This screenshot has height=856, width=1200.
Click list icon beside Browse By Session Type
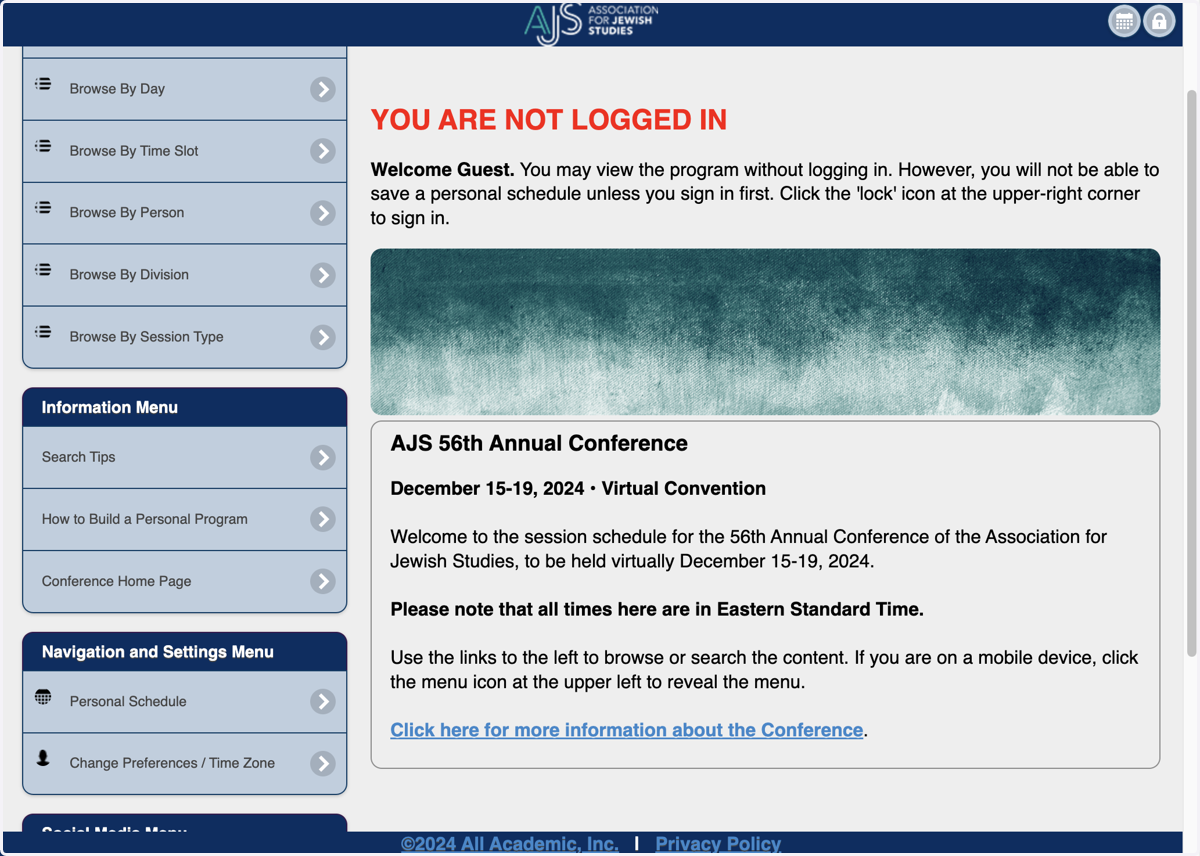(43, 332)
